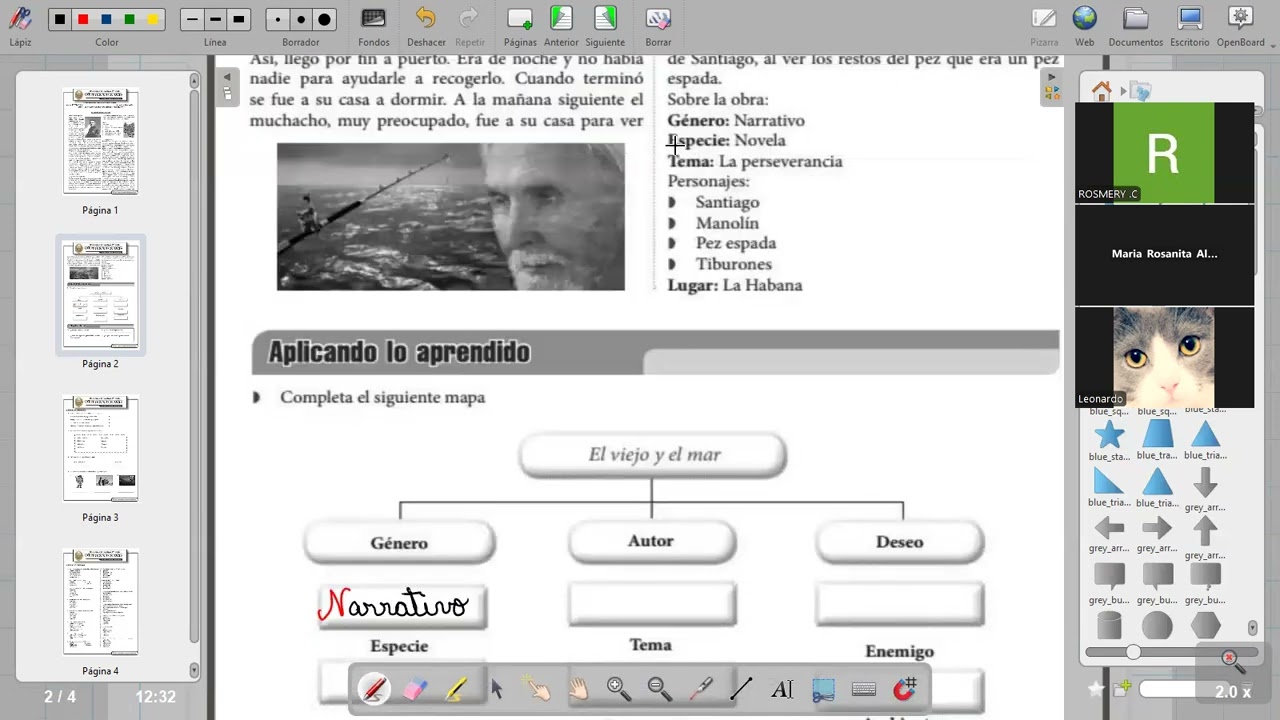Collapse the right library panel arrow
The height and width of the screenshot is (720, 1280).
(x=1052, y=86)
